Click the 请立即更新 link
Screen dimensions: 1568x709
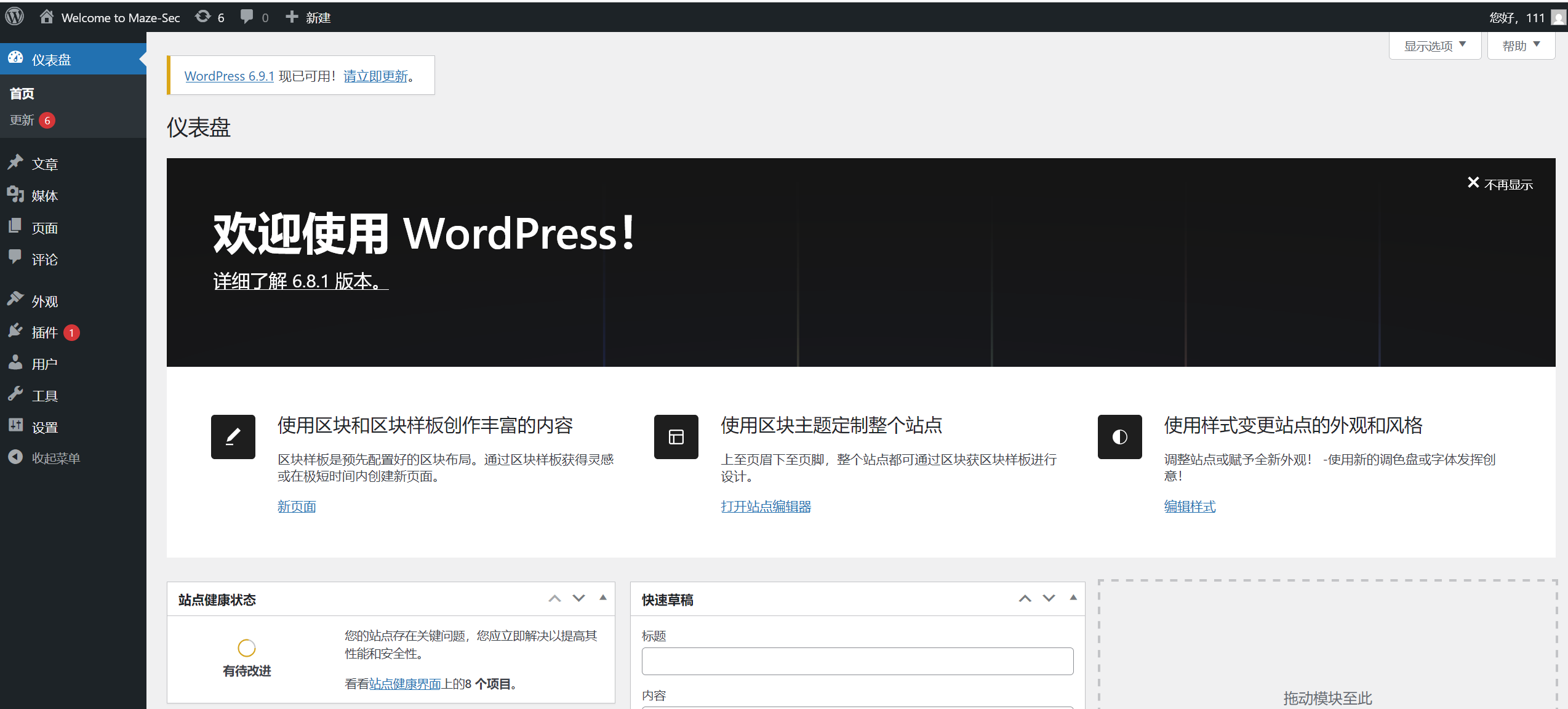tap(375, 76)
